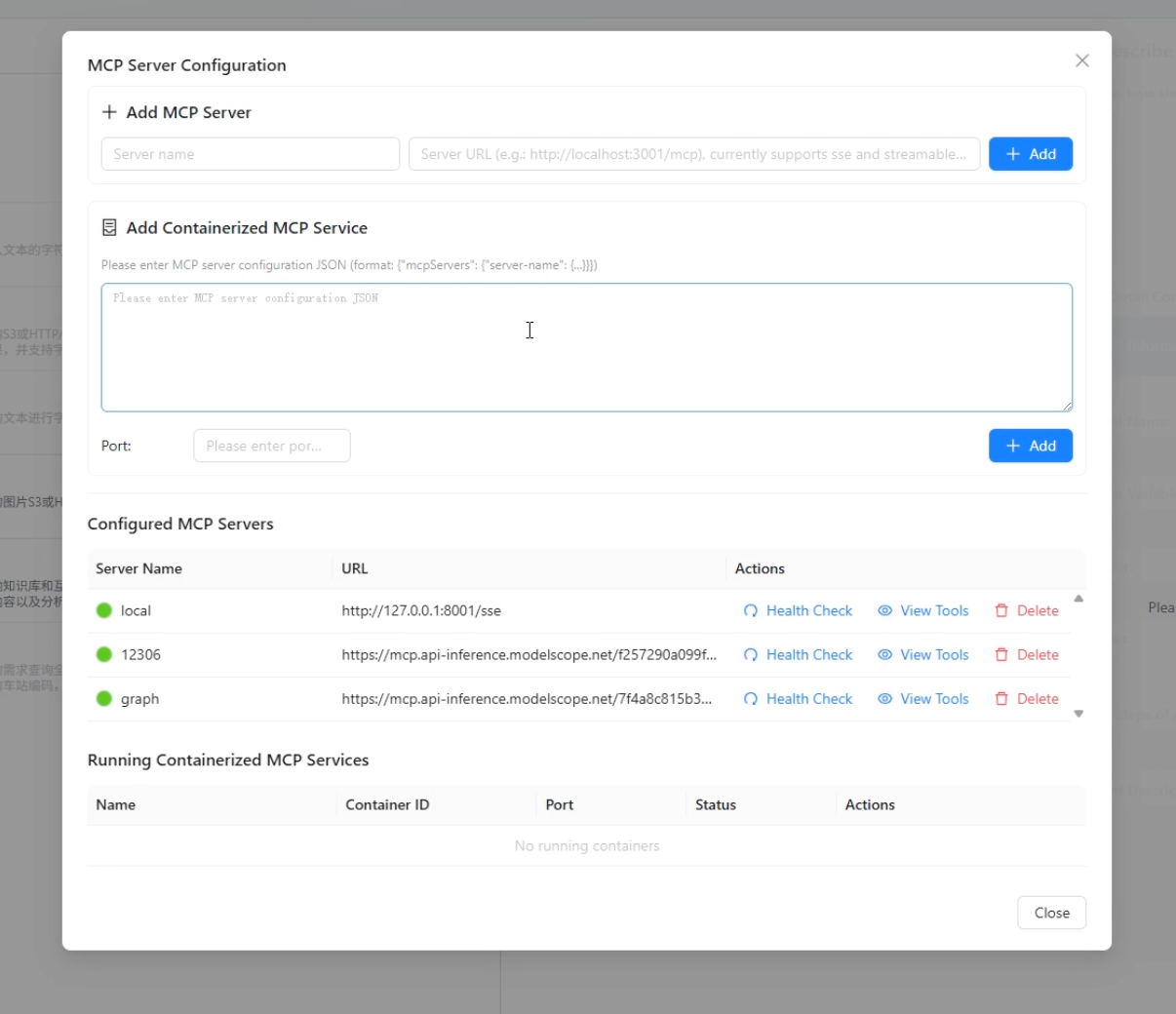Image resolution: width=1176 pixels, height=1014 pixels.
Task: Delete the graph MCP server
Action: 1026,699
